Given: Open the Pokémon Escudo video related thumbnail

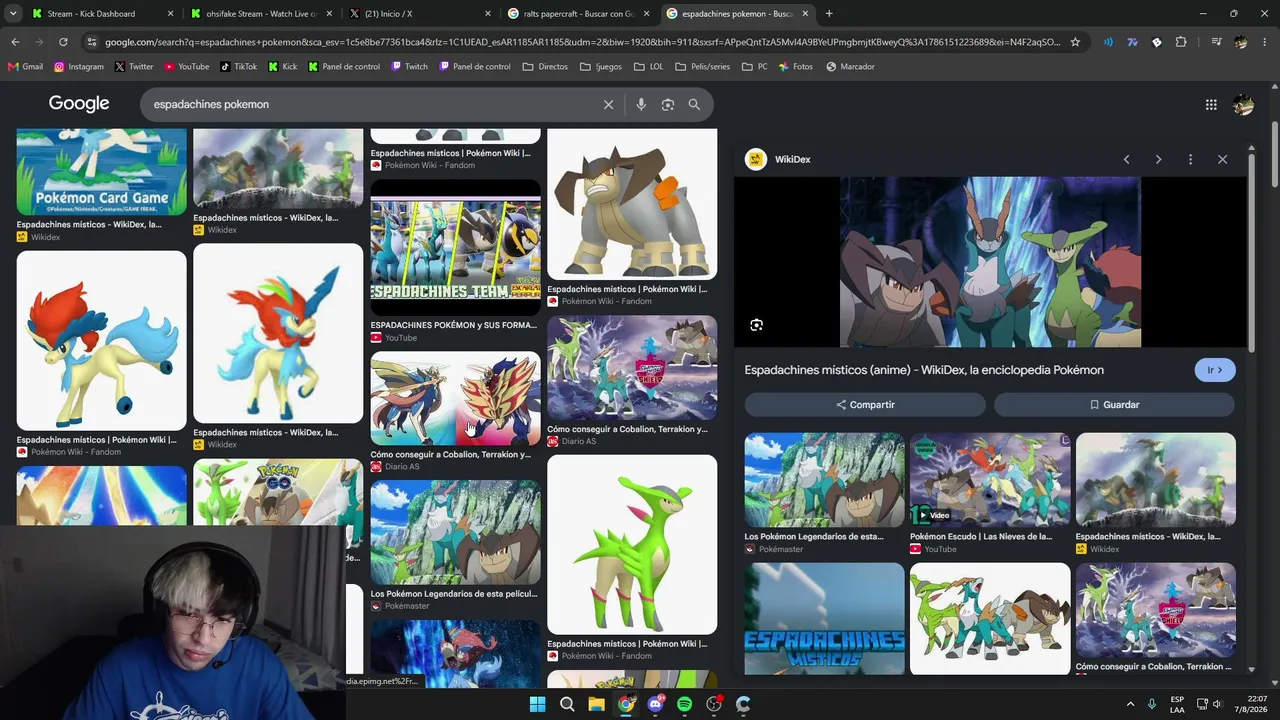Looking at the screenshot, I should point(990,479).
